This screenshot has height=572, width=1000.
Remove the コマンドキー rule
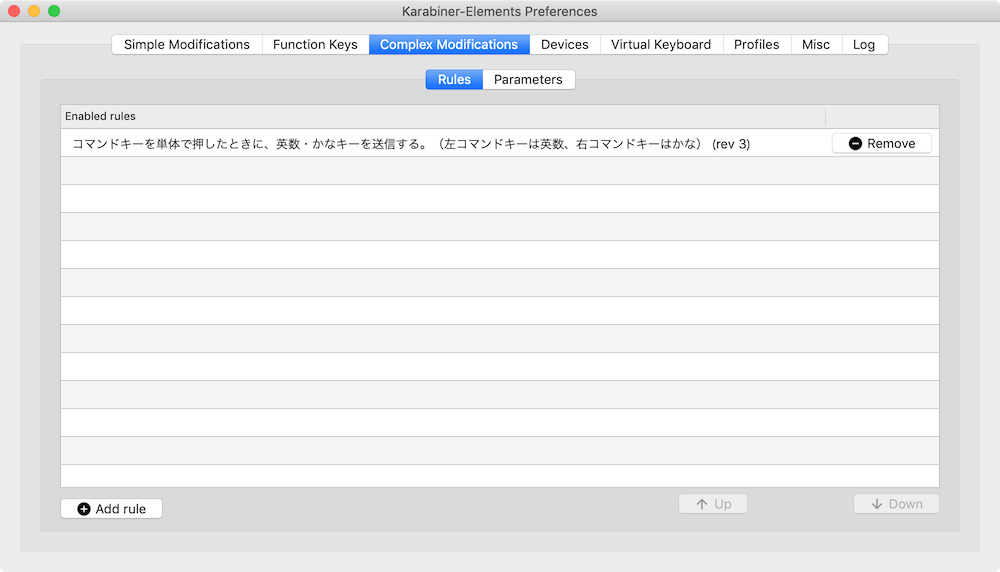tap(882, 143)
